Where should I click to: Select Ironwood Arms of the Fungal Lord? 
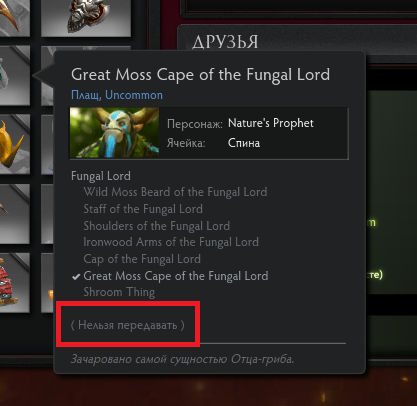pos(171,242)
